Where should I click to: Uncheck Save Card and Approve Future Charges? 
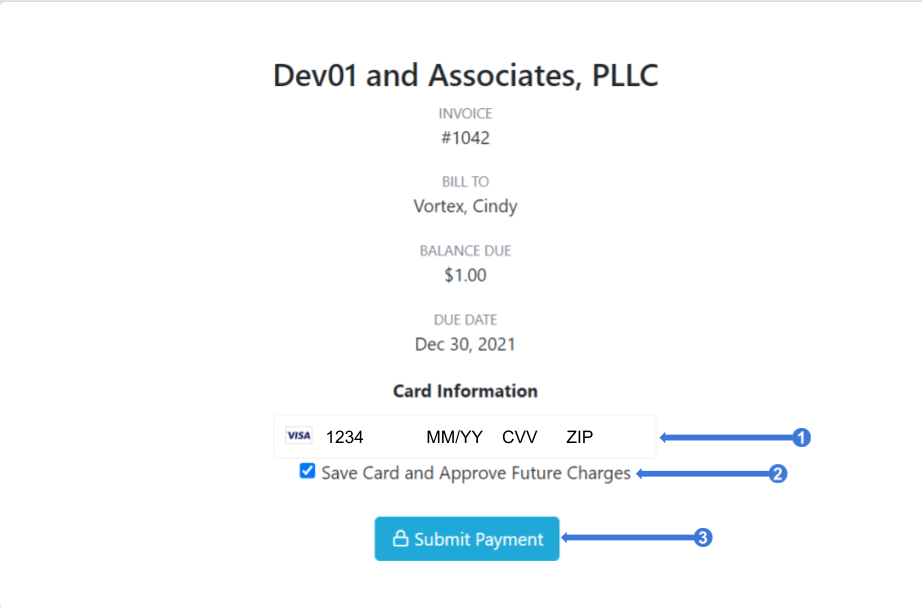tap(307, 471)
